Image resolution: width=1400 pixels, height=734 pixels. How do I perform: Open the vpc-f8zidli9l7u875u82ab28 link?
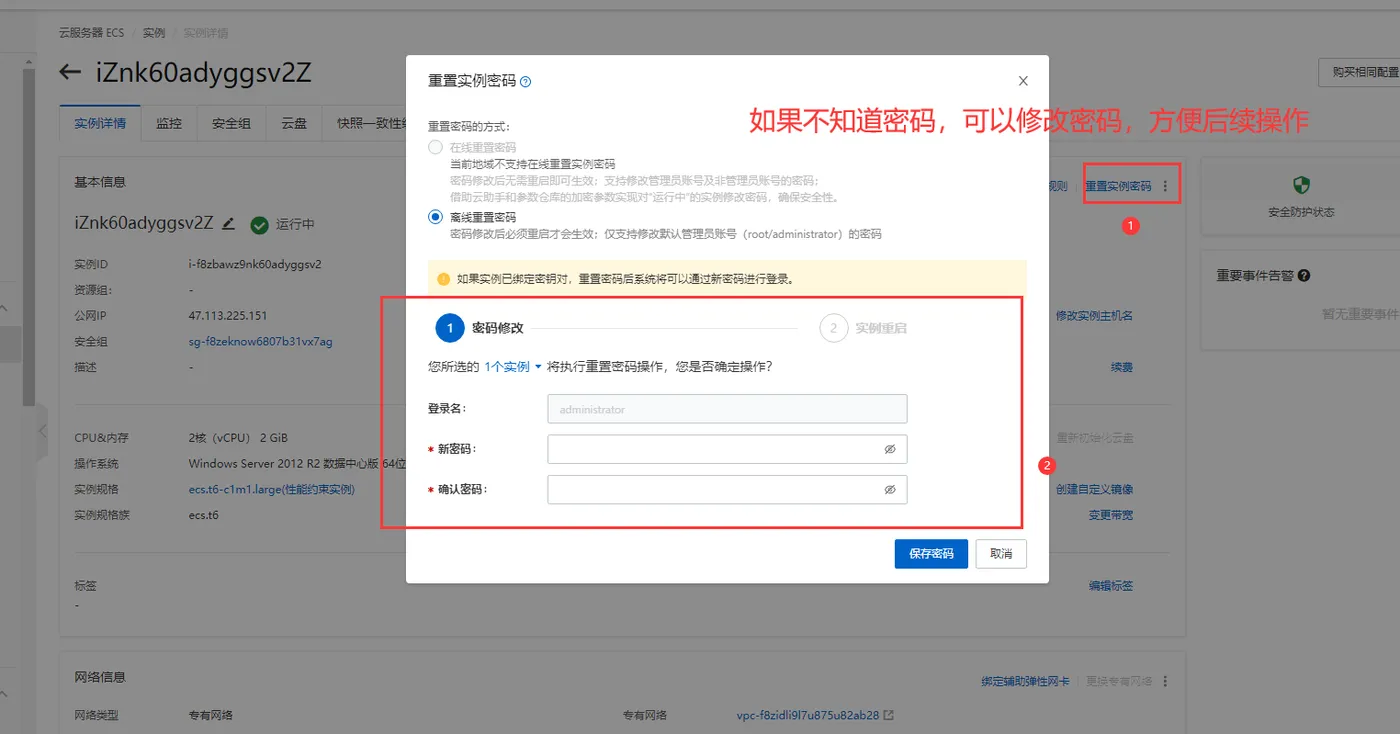(808, 716)
